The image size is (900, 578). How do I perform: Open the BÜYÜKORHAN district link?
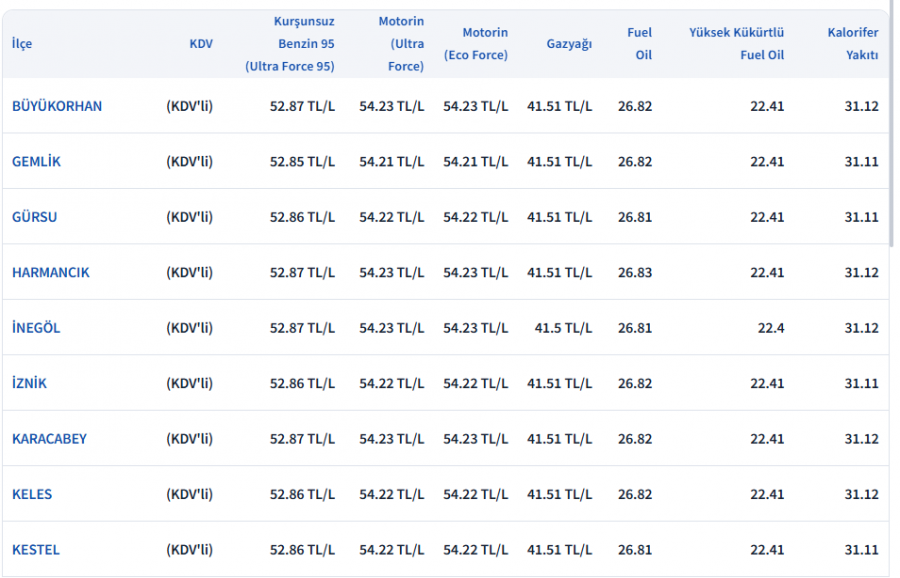pos(57,106)
